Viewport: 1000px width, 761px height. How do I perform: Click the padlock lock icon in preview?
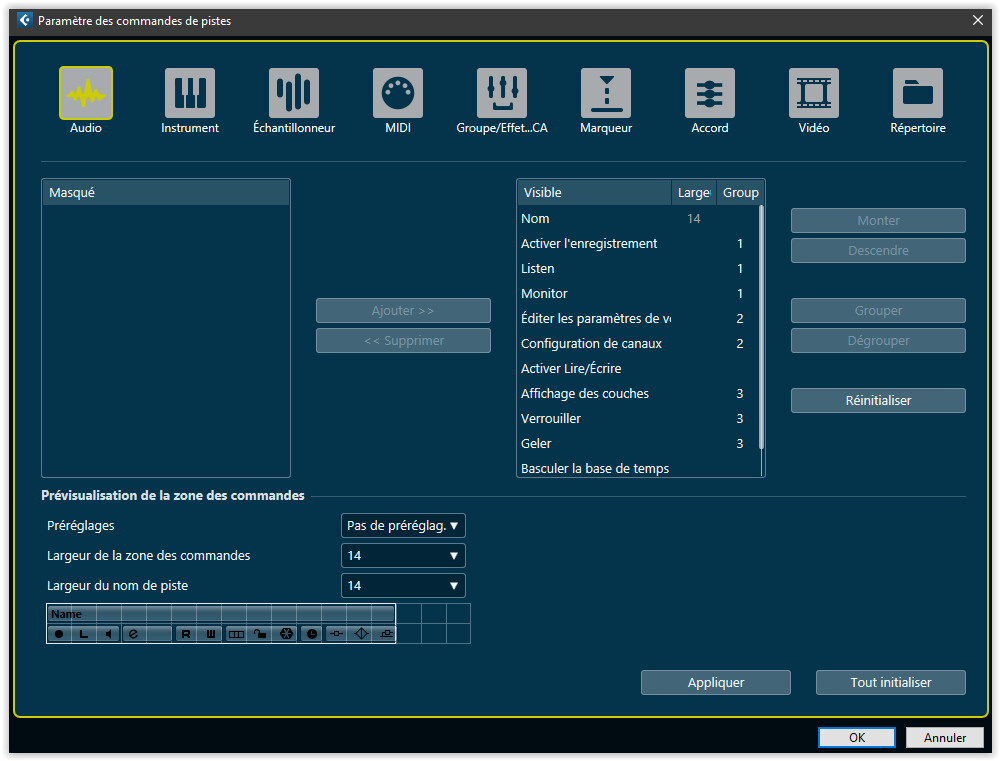point(260,633)
